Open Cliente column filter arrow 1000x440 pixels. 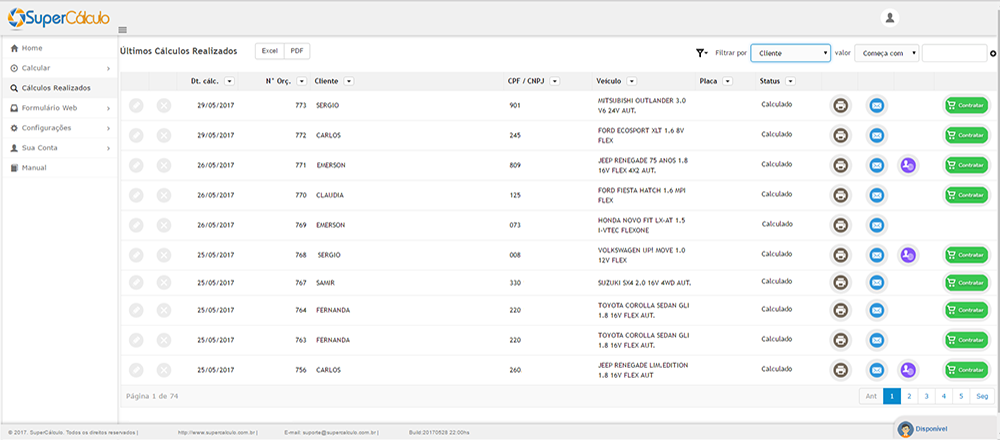pos(349,81)
